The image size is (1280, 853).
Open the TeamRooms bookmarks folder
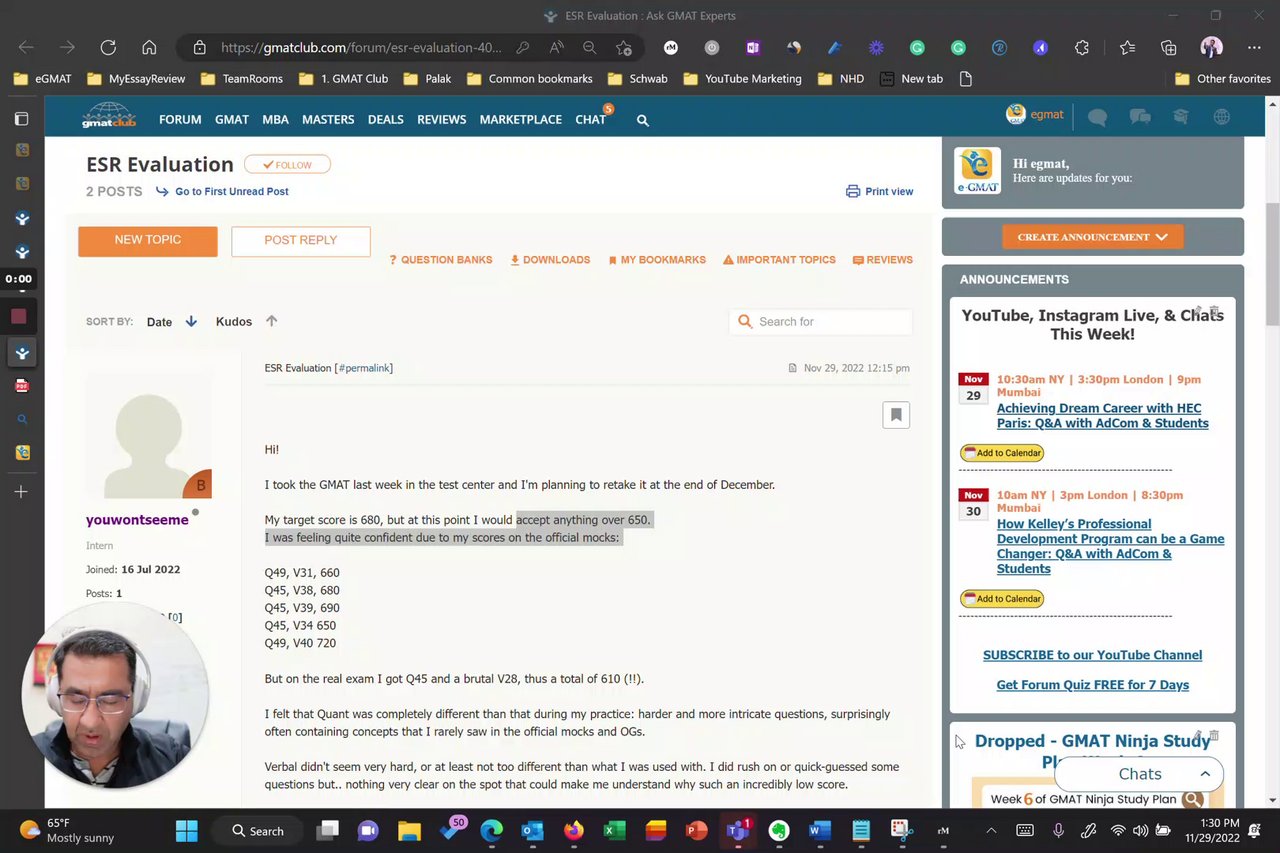(x=241, y=79)
